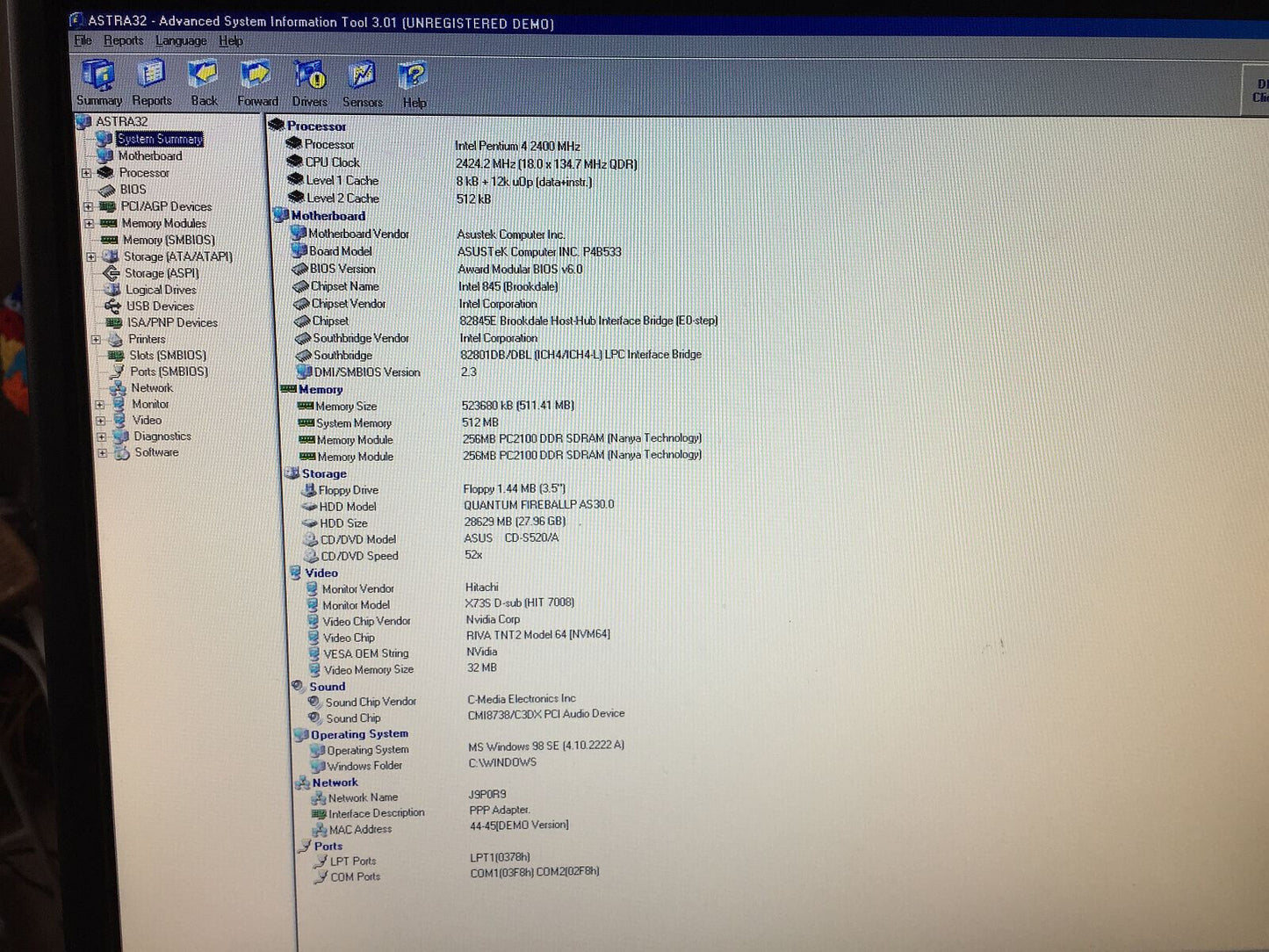
Task: Expand the Processor tree node
Action: pos(87,172)
